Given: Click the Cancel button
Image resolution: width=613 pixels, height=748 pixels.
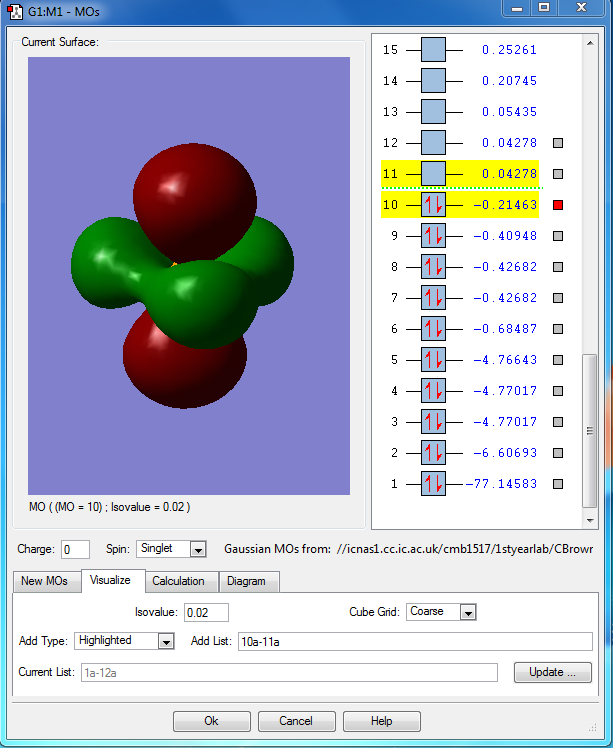Looking at the screenshot, I should [x=297, y=721].
